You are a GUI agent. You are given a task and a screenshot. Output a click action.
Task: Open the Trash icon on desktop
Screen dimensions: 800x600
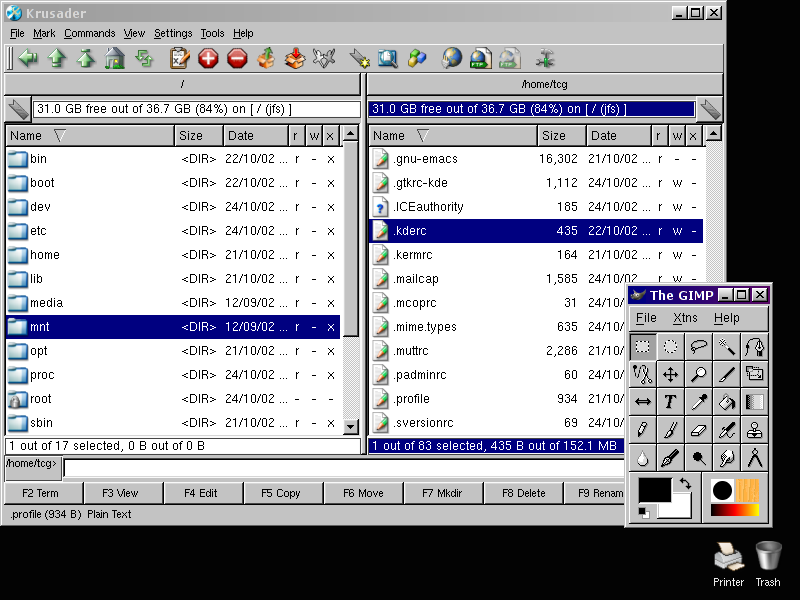click(x=768, y=556)
